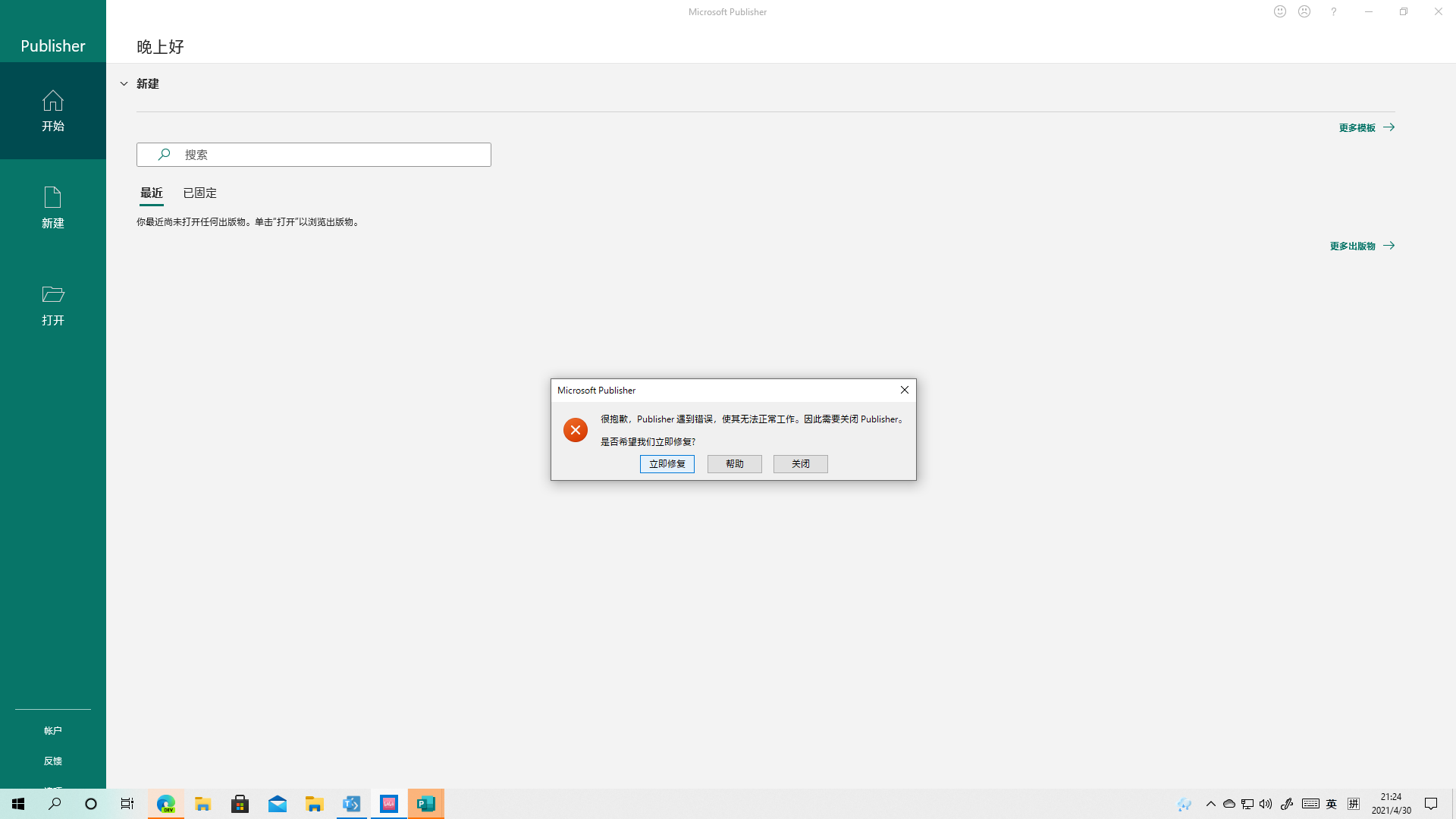Open the notification center icon
Viewport: 1456px width, 819px height.
point(1431,804)
